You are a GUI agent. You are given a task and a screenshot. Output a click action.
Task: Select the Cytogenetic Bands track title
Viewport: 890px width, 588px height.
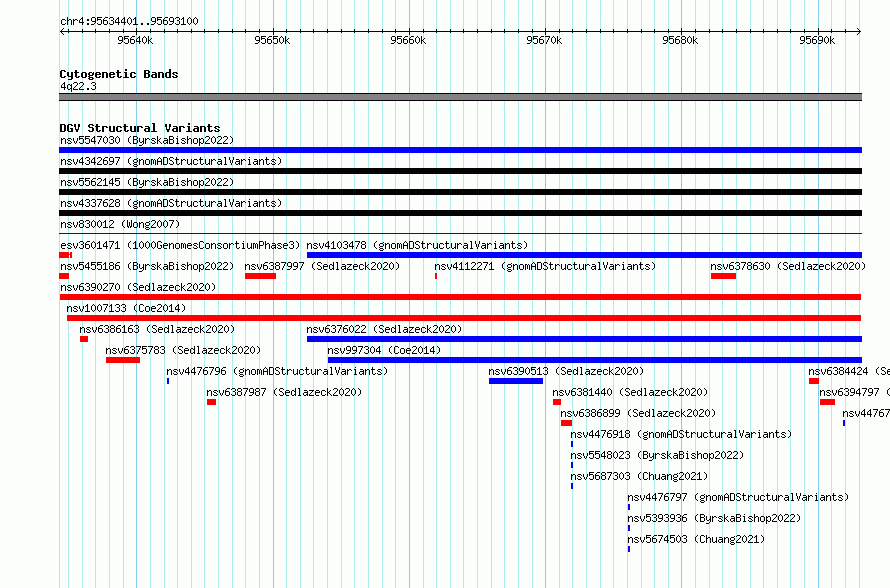(119, 74)
